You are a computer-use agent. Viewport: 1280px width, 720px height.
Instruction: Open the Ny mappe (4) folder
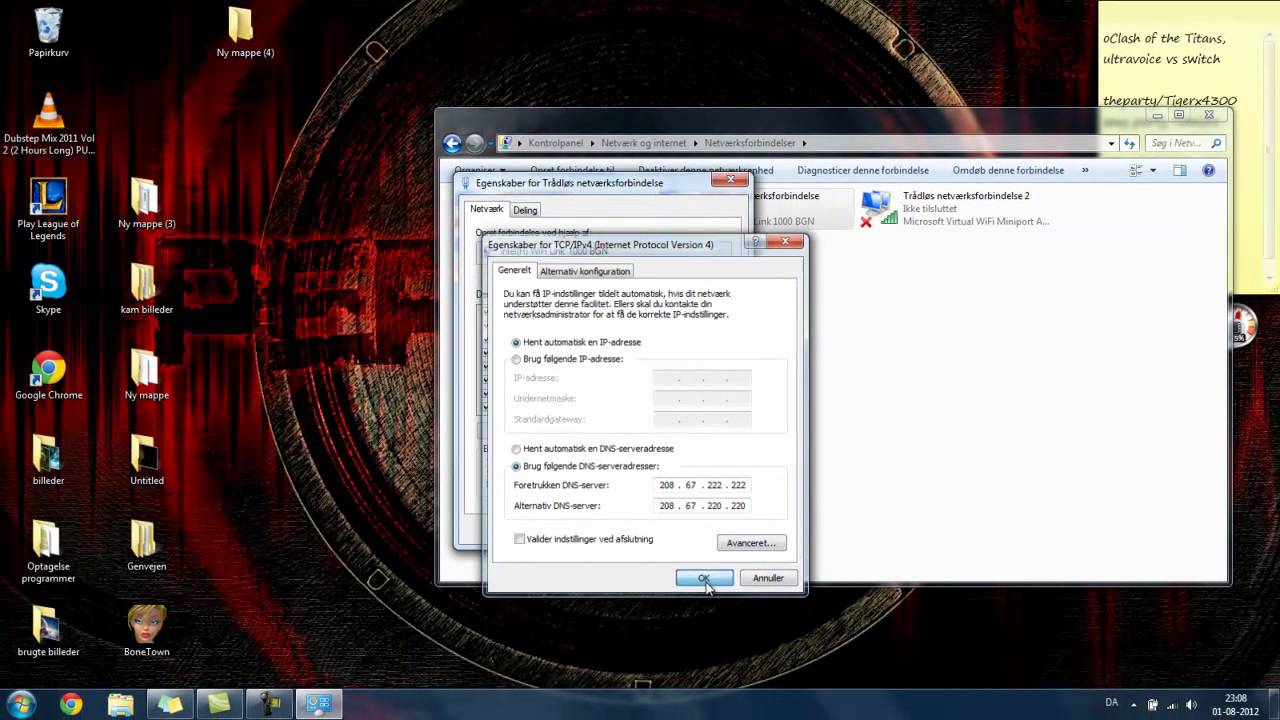tap(245, 32)
